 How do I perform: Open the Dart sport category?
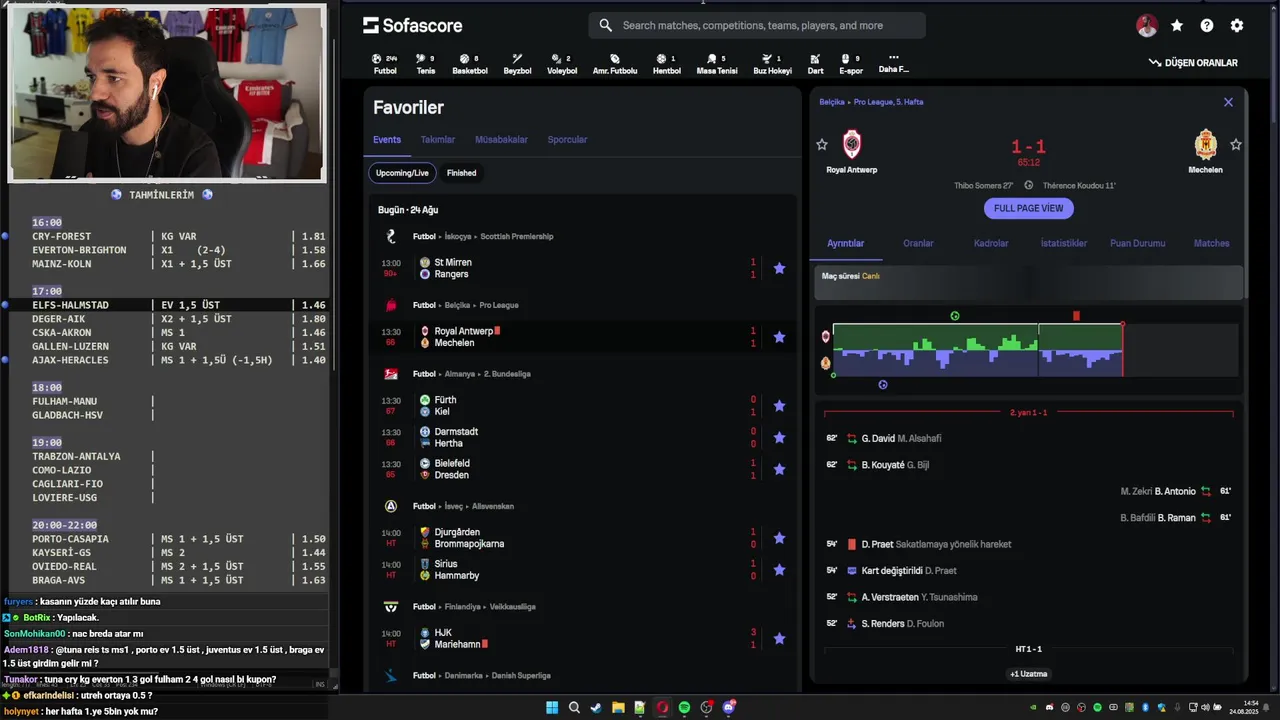[816, 64]
